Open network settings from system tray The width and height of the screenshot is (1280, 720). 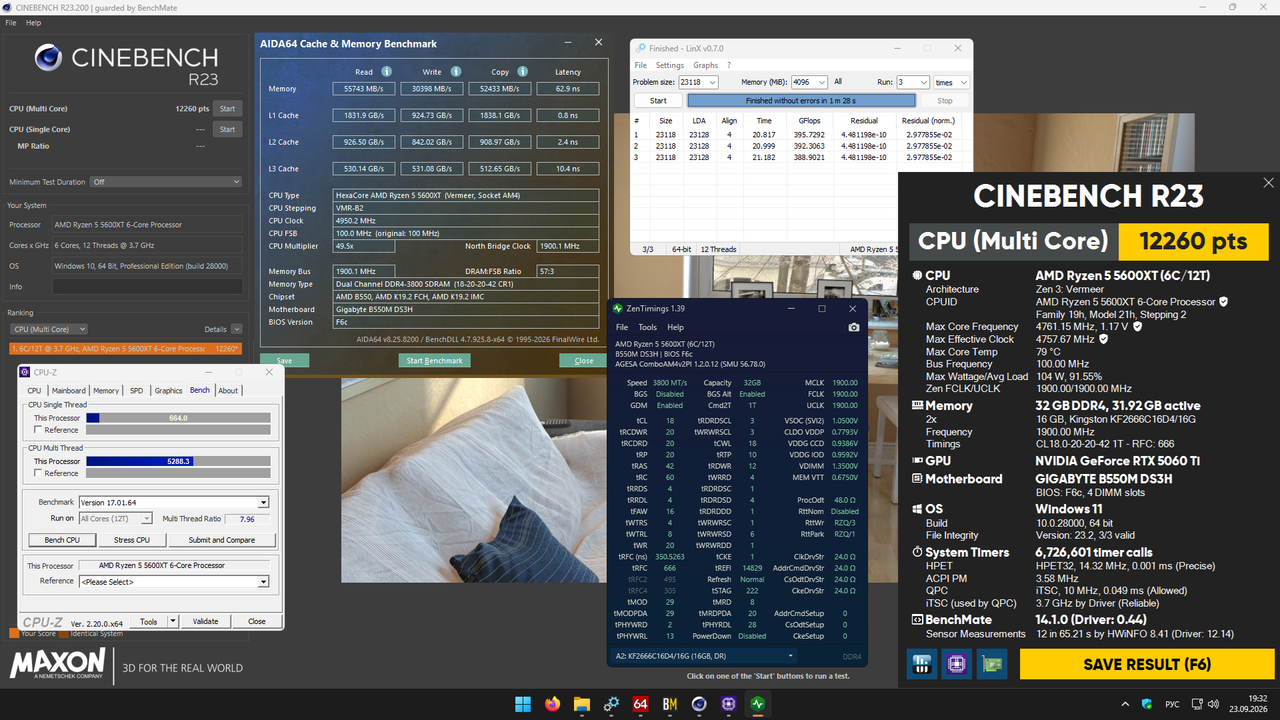pyautogui.click(x=1195, y=704)
